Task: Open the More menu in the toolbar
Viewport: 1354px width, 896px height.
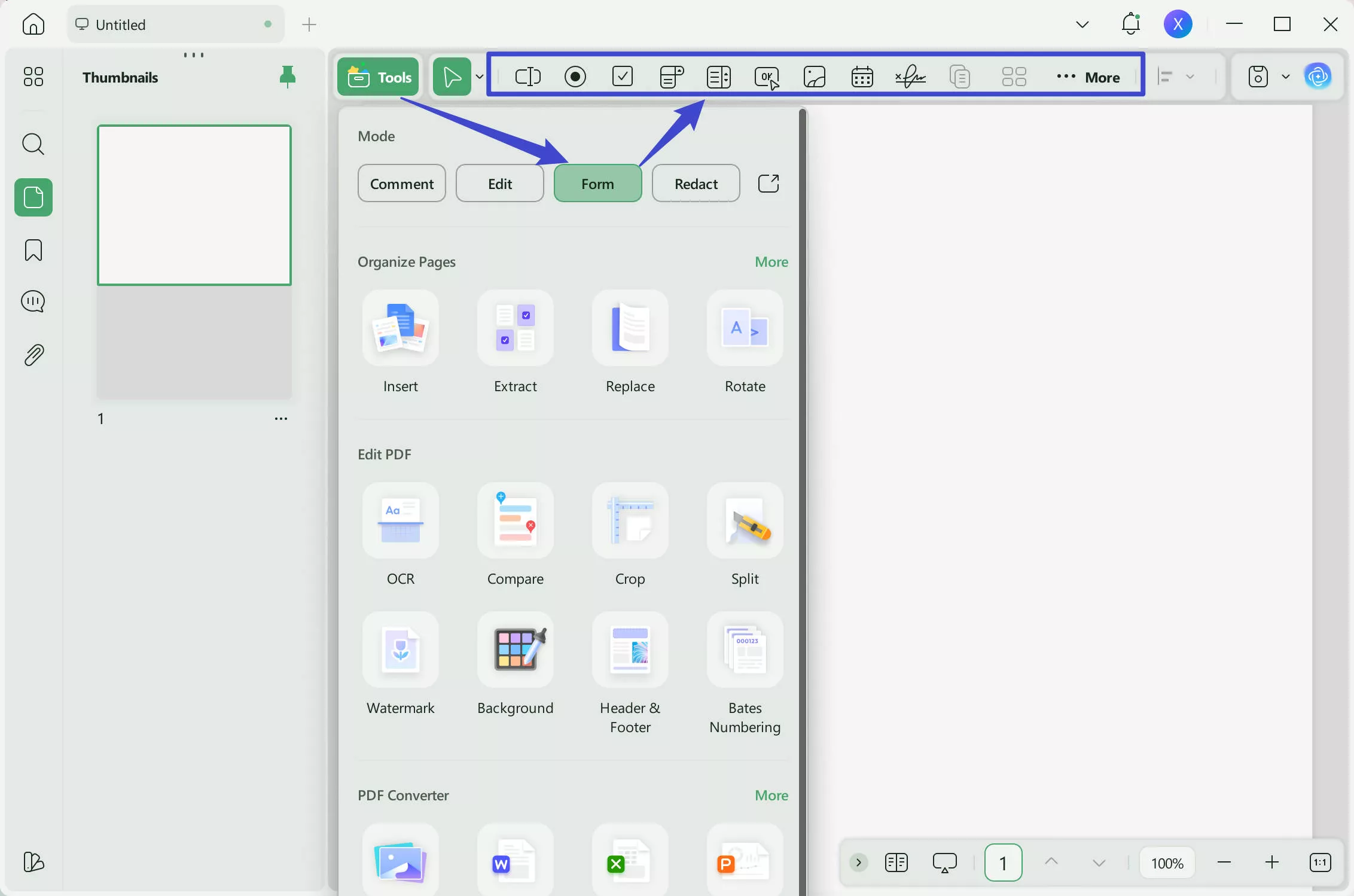Action: tap(1090, 77)
